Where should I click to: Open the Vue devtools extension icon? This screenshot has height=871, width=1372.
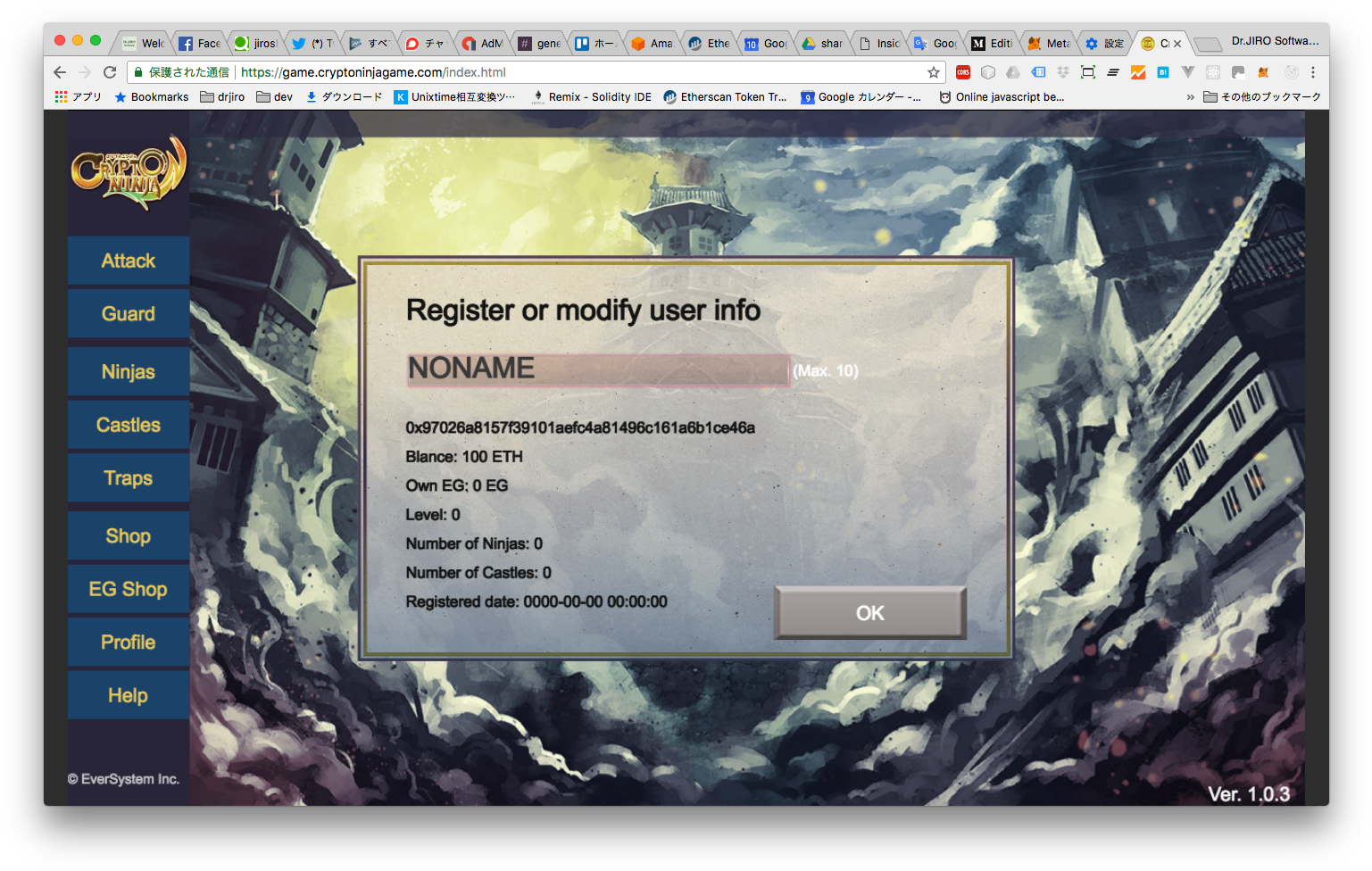click(x=1187, y=72)
